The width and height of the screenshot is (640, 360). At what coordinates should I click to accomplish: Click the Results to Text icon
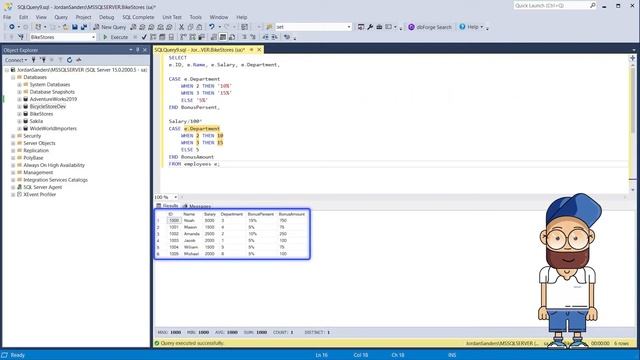click(214, 37)
